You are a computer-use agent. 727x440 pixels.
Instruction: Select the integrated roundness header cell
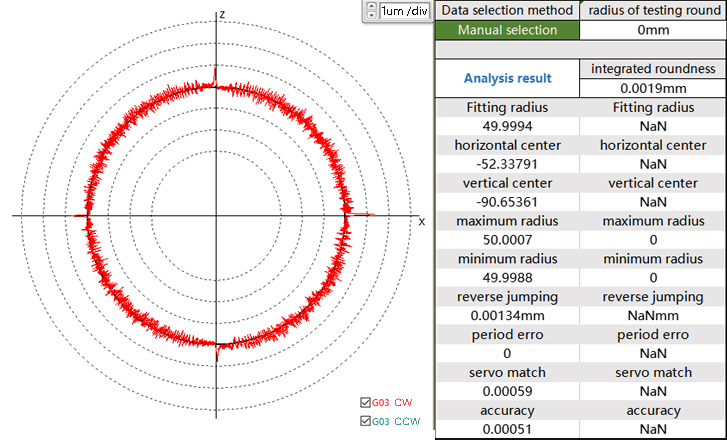[652, 69]
